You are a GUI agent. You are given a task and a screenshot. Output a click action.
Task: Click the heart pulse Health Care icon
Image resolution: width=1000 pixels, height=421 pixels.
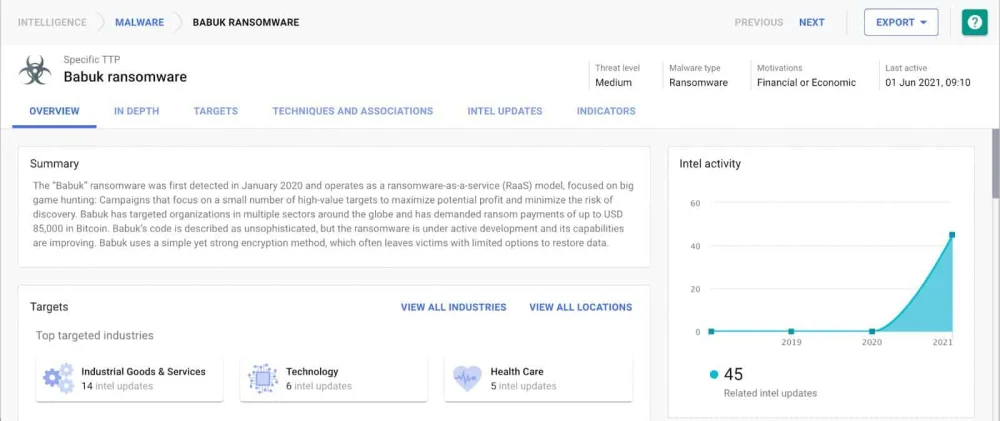point(467,378)
